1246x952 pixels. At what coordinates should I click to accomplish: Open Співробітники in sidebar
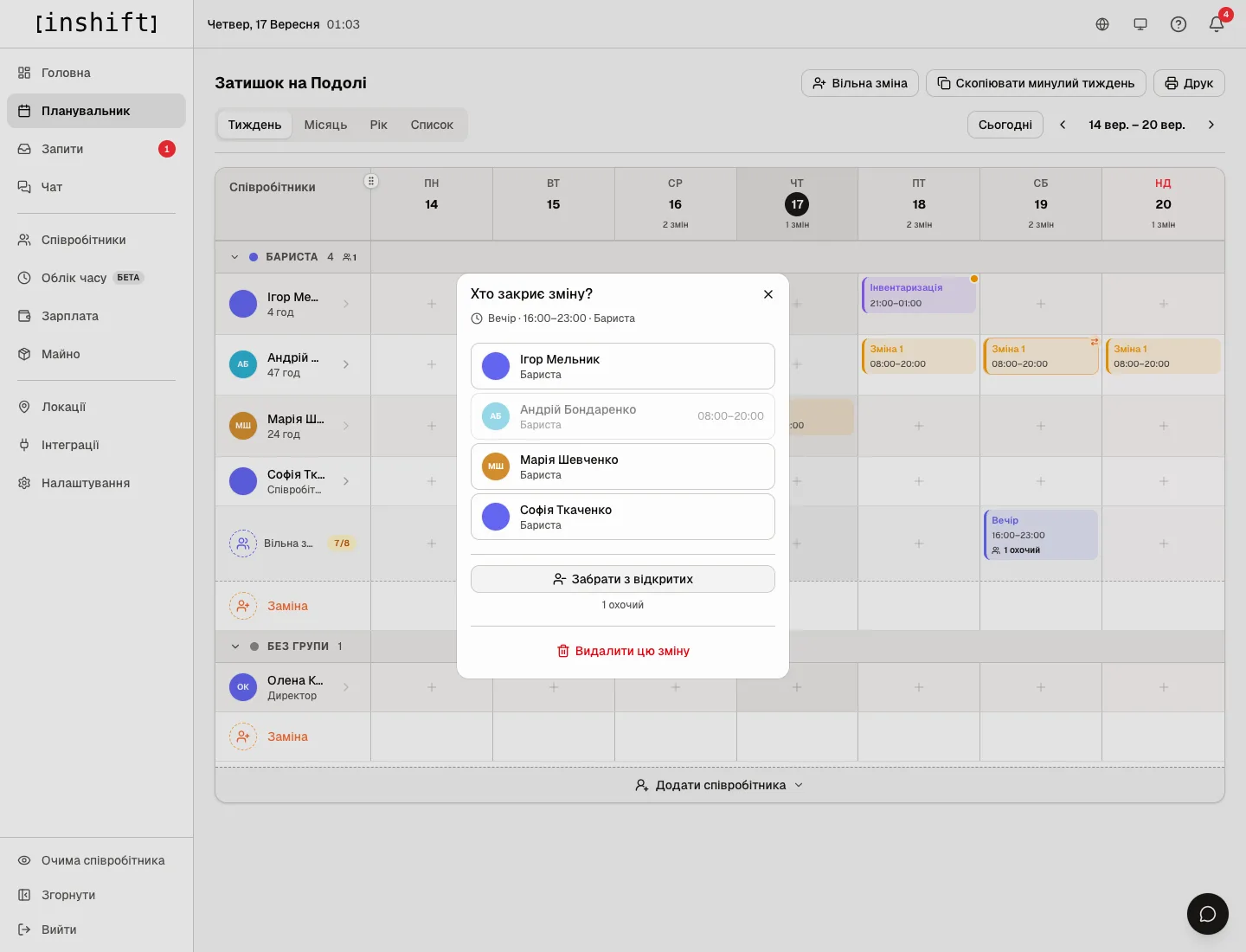pos(96,240)
